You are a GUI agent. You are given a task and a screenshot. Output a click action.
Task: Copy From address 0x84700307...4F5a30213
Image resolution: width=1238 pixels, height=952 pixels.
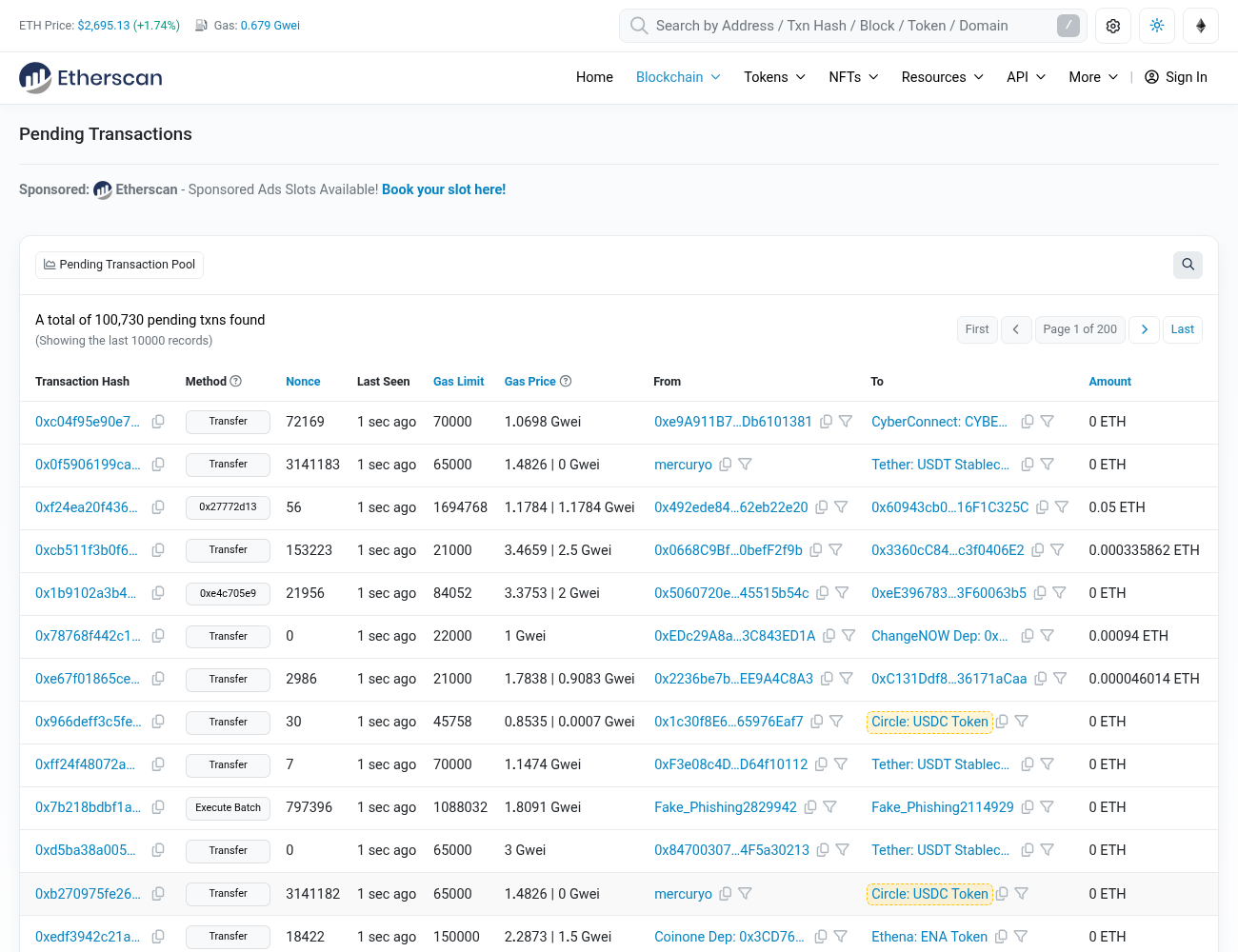tap(823, 850)
